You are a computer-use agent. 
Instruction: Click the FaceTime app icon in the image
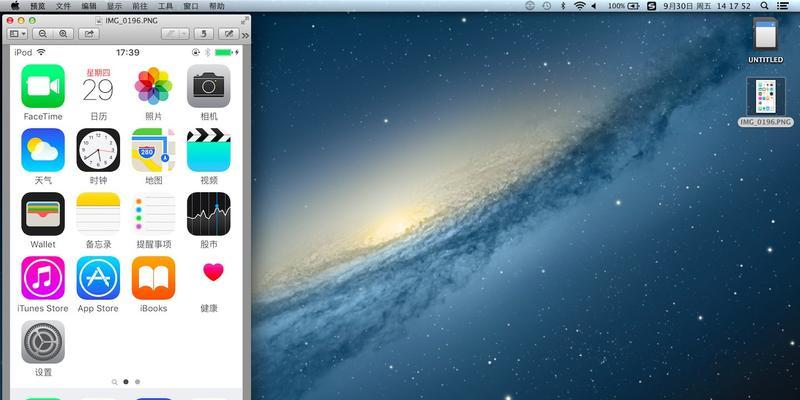coord(43,86)
